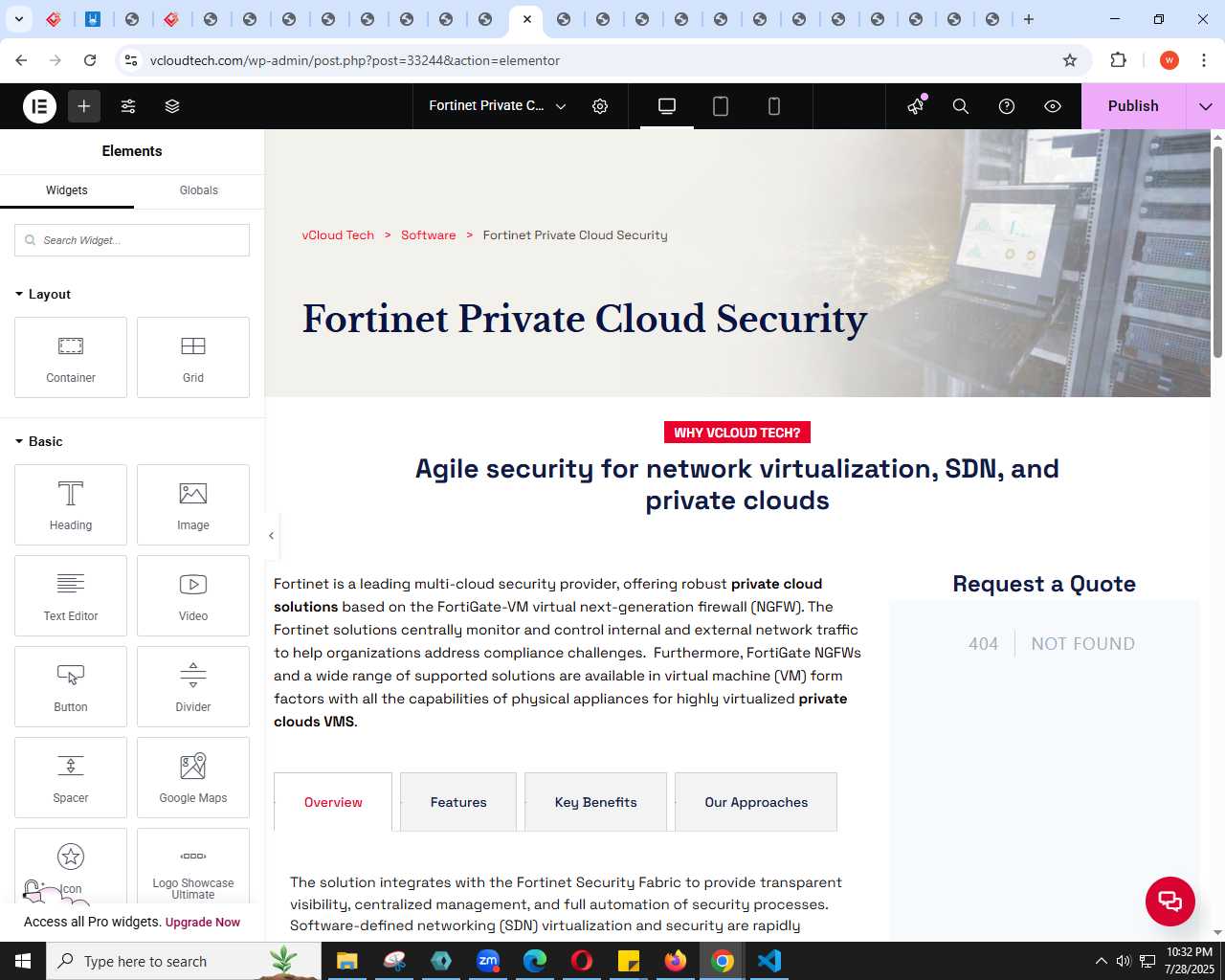
Task: Switch to tablet responsive view
Action: coord(721,106)
